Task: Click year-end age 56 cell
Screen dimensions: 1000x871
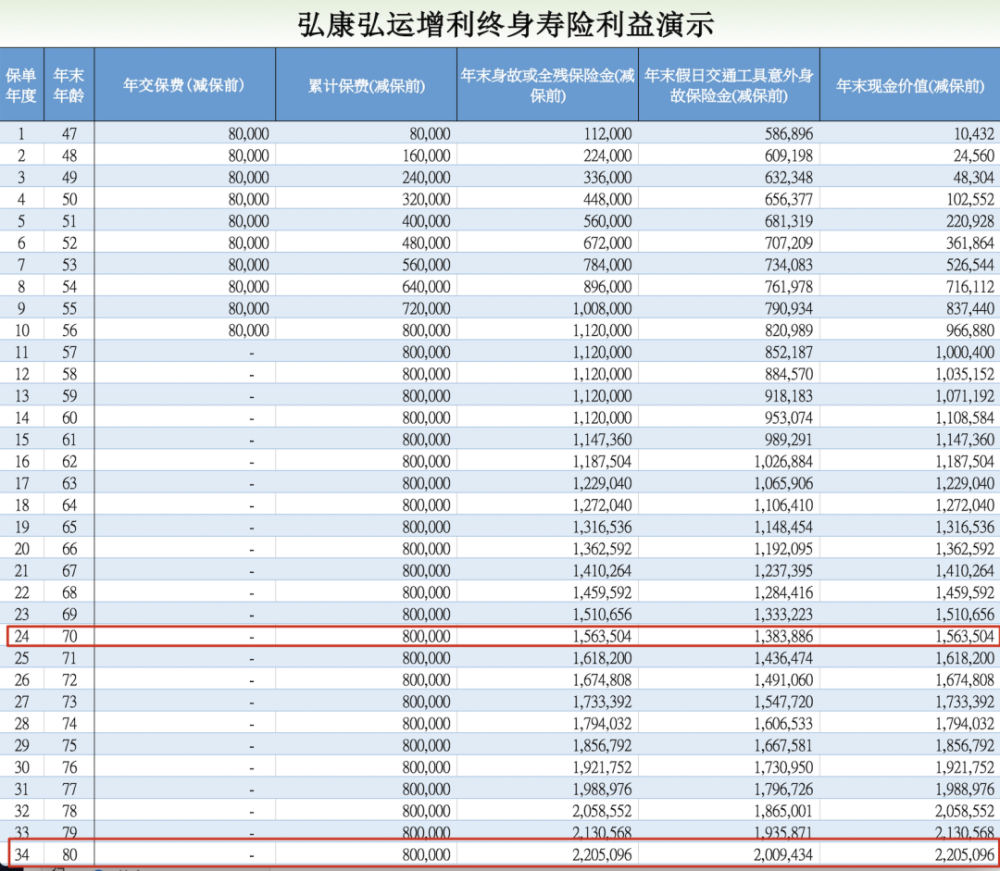Action: [69, 330]
